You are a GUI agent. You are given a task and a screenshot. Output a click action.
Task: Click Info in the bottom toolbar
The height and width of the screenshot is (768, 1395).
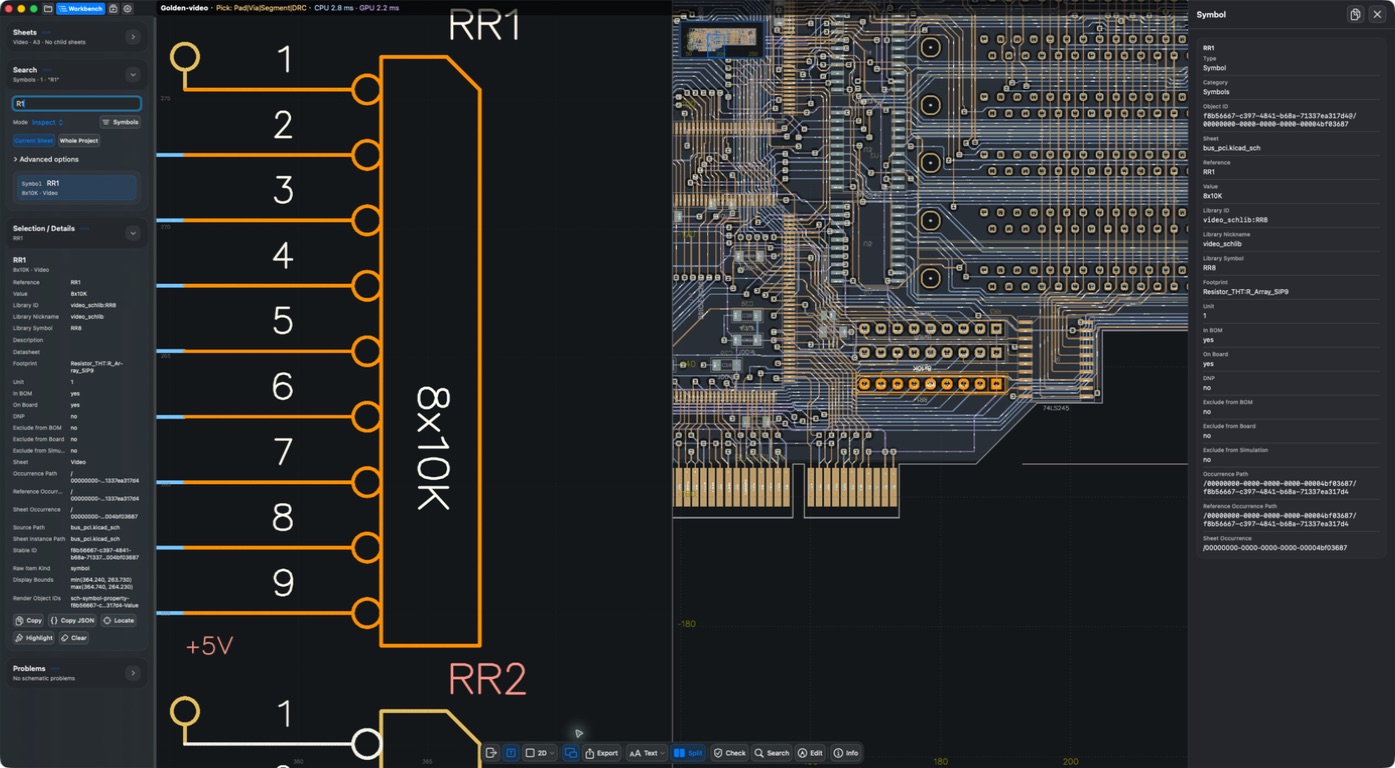pos(846,753)
